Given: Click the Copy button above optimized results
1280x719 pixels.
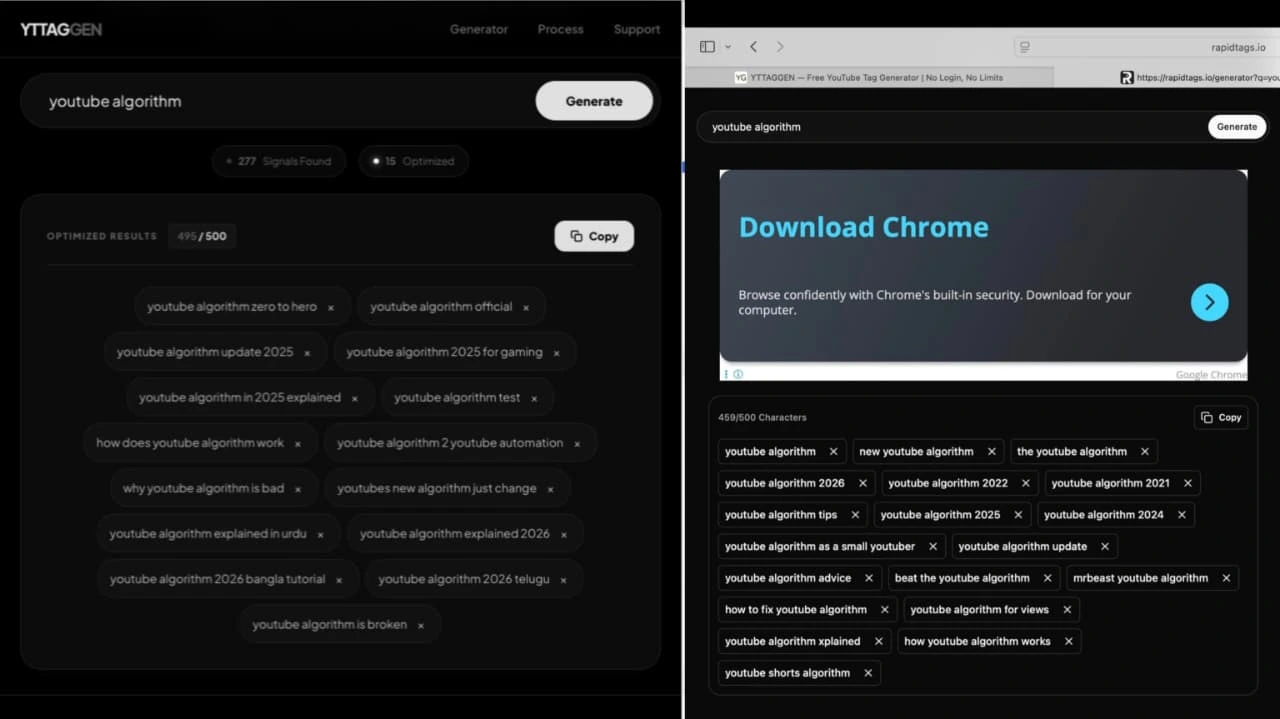Looking at the screenshot, I should (594, 236).
